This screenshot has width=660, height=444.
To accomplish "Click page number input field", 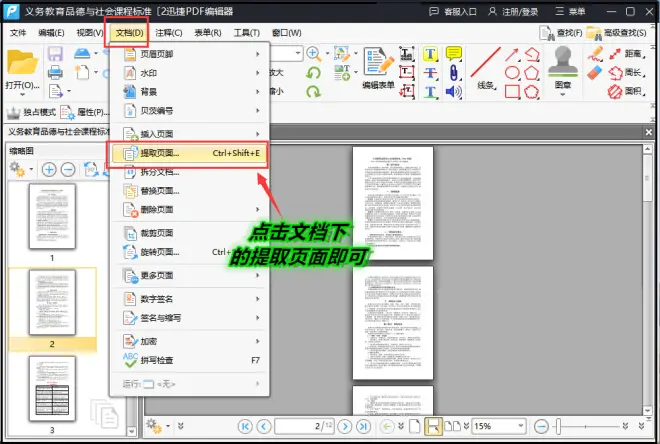I will 304,426.
